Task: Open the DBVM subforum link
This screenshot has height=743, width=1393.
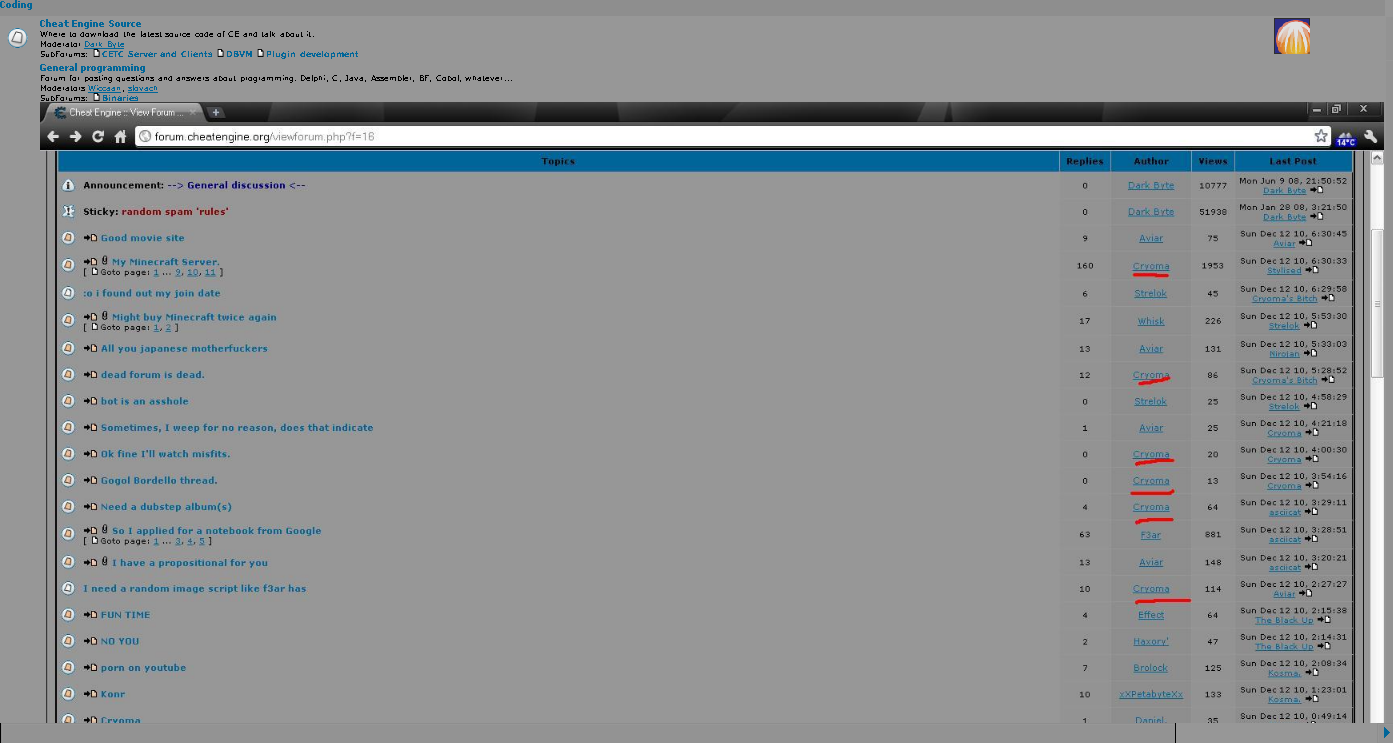Action: [x=239, y=54]
